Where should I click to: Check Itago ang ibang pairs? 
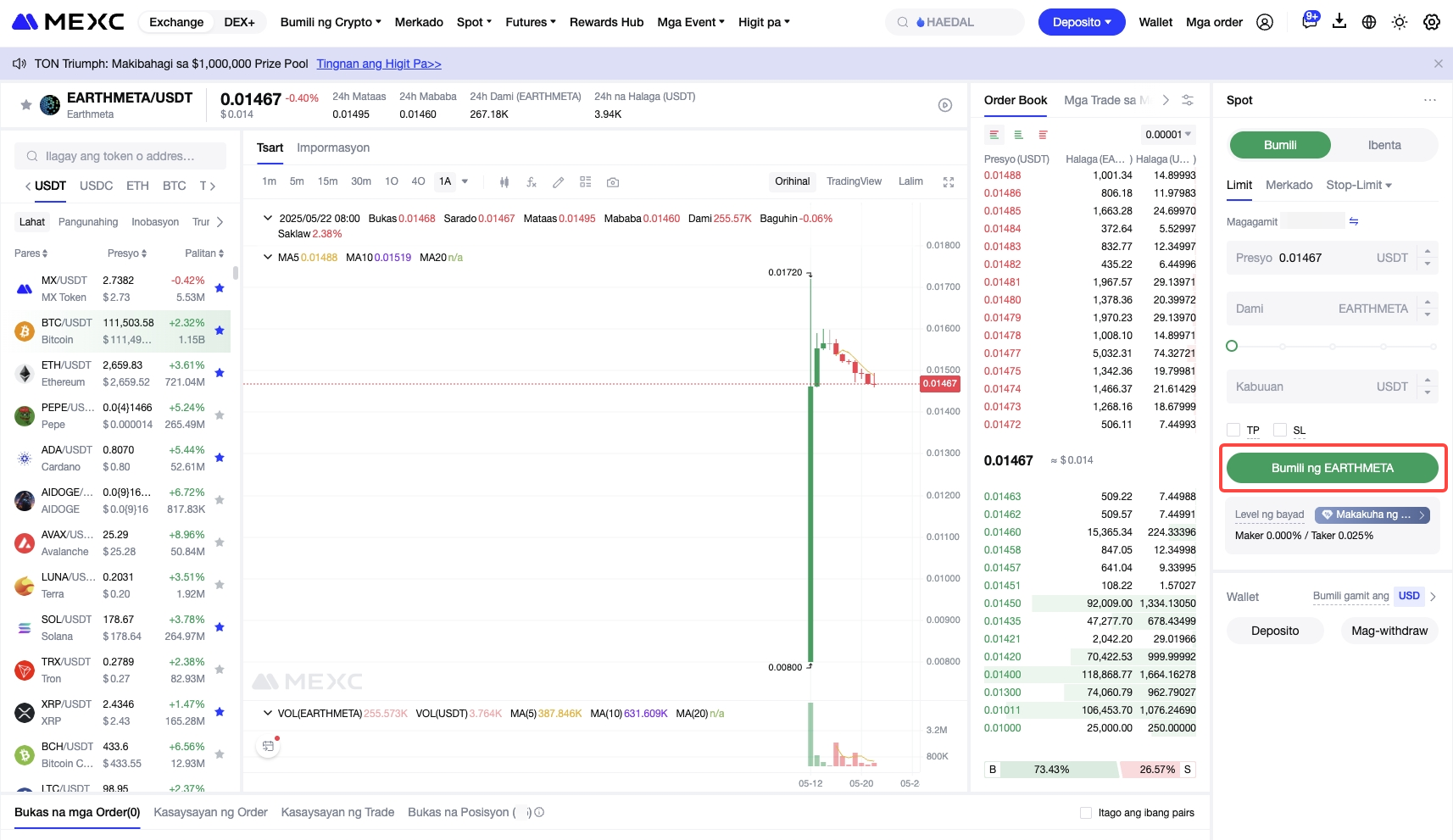(x=1086, y=813)
